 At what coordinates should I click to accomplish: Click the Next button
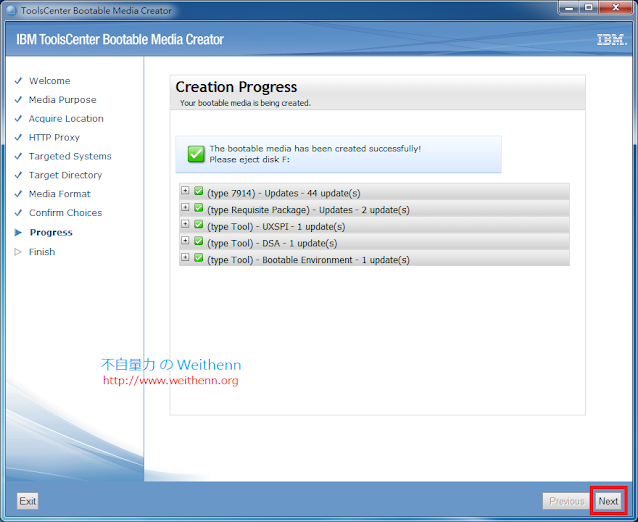[608, 501]
